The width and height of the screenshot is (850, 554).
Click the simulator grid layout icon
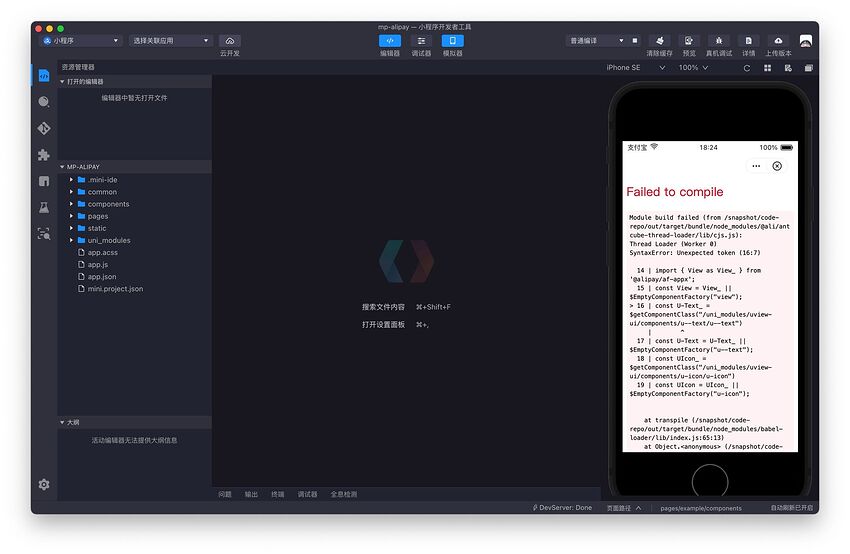(768, 68)
